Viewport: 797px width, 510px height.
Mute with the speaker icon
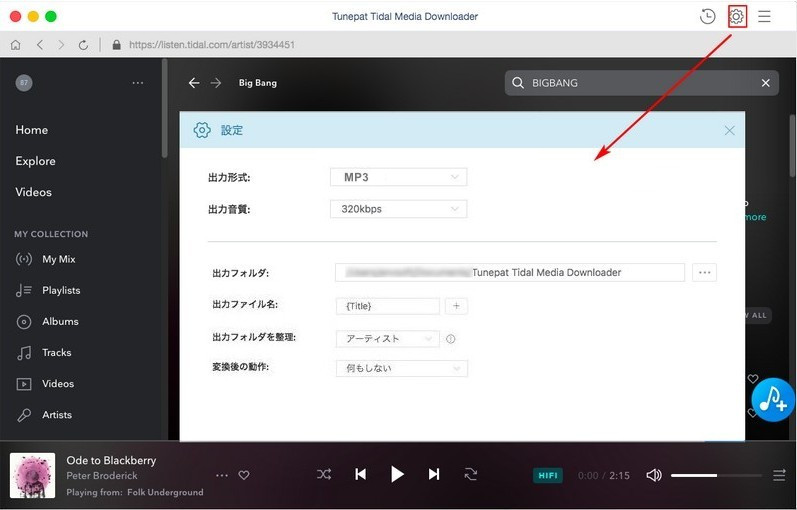click(654, 475)
